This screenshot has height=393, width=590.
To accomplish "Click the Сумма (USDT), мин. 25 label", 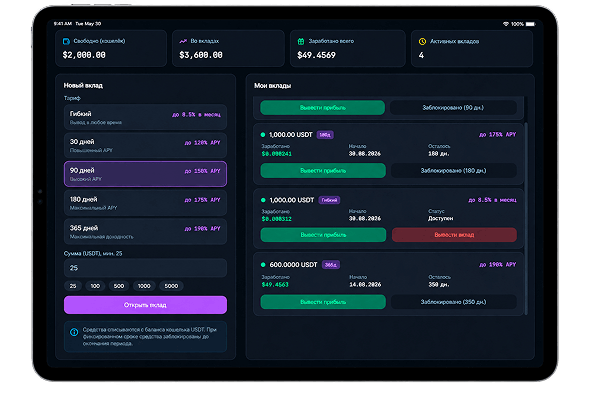I will pyautogui.click(x=93, y=253).
